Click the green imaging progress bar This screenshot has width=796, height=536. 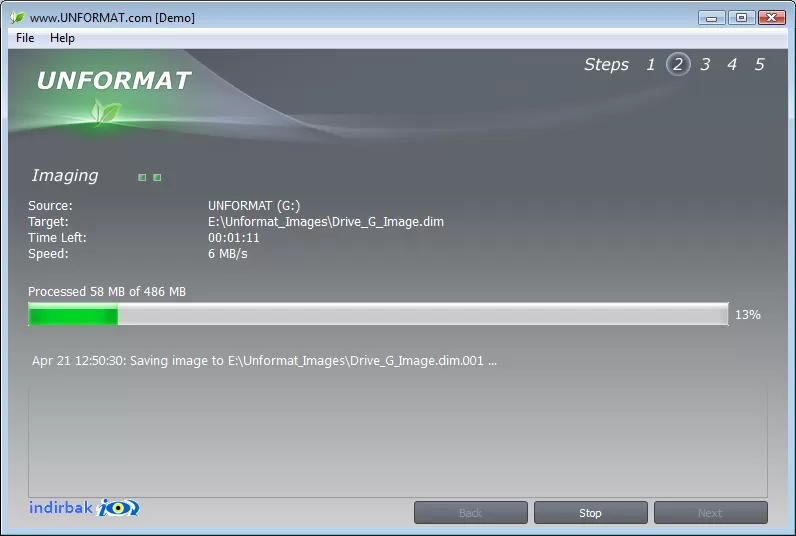378,314
